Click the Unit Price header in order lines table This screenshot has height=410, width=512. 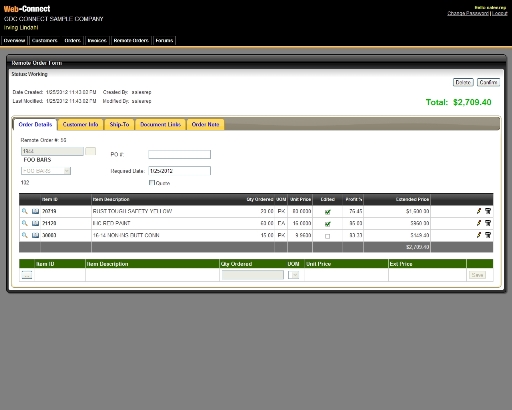300,199
